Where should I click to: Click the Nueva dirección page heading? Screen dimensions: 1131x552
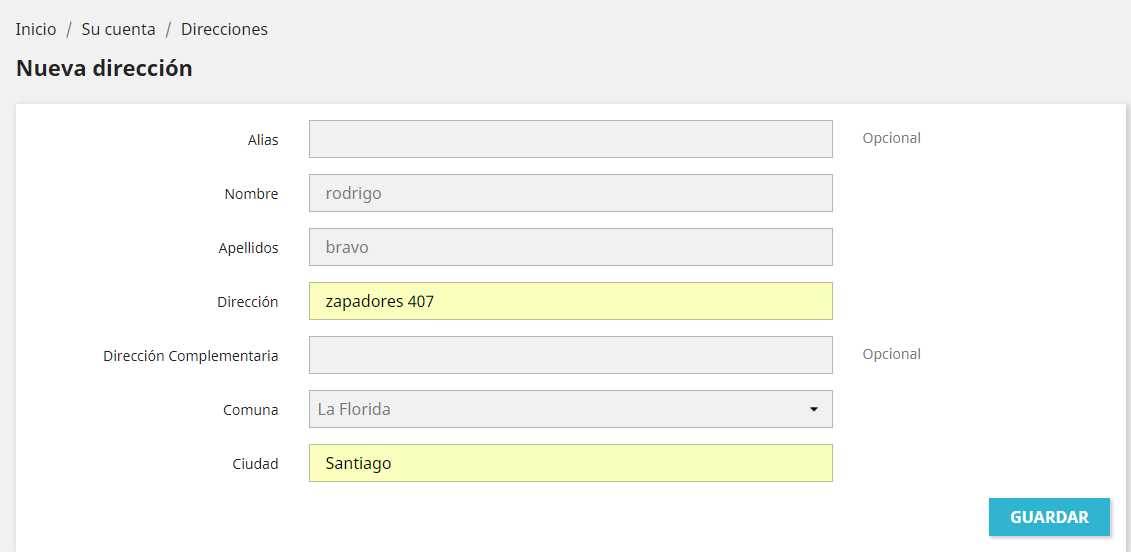point(104,69)
